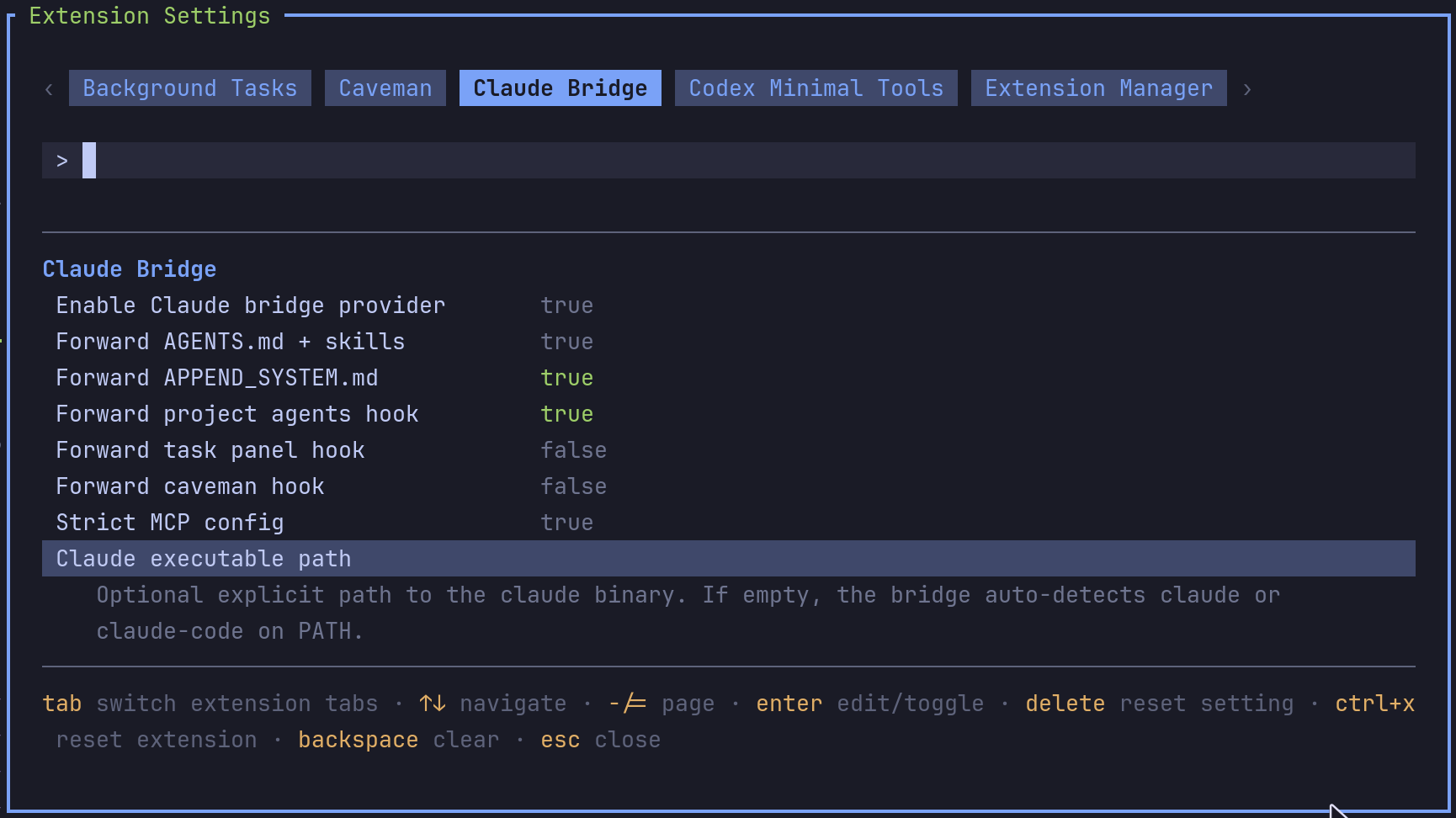Toggle Forward task panel hook false value
This screenshot has height=818, width=1456.
(x=574, y=450)
